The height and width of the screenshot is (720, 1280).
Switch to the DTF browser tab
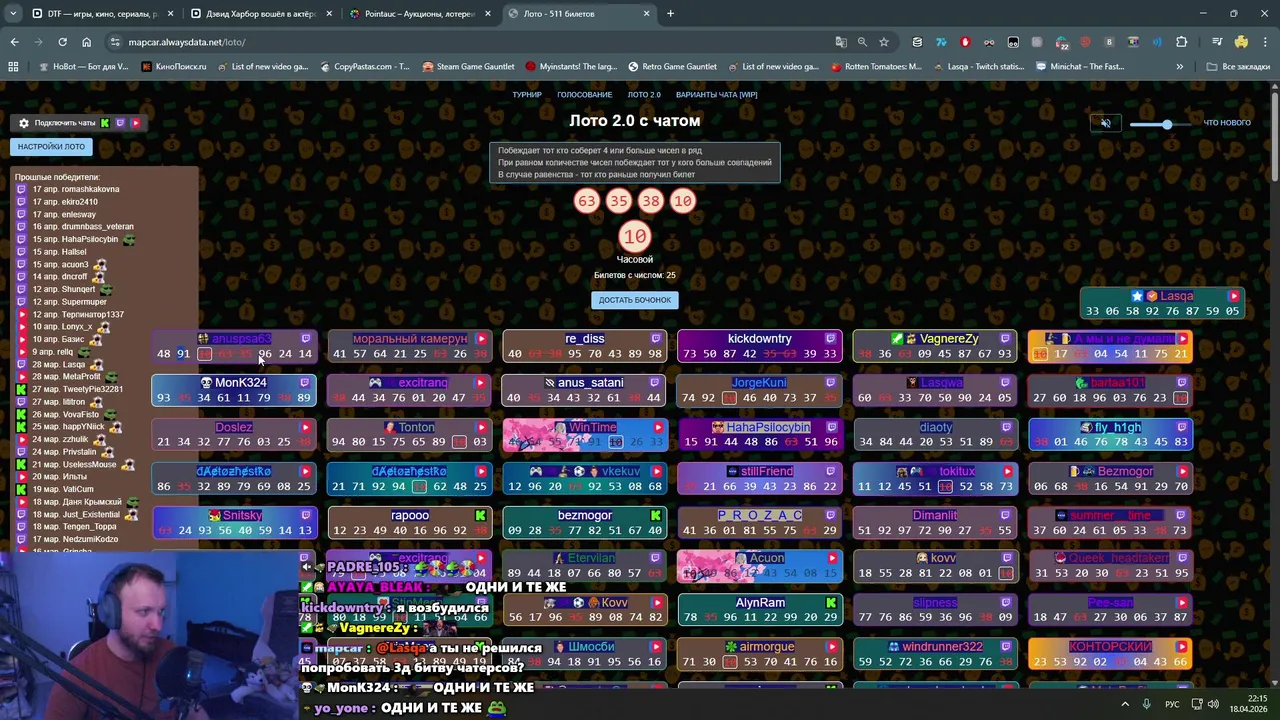pos(101,14)
